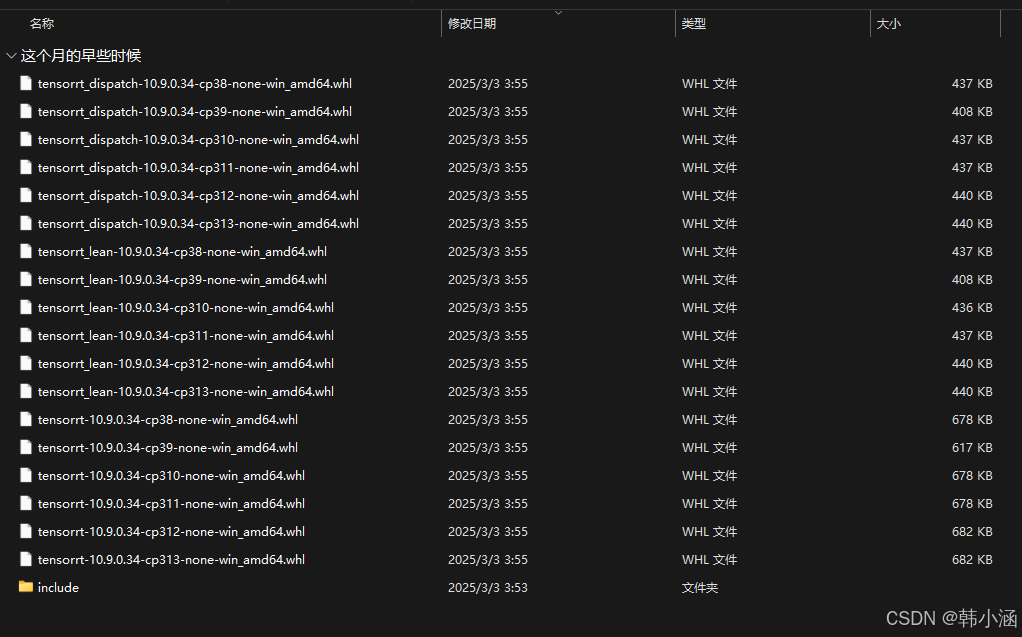Click 436 KB size of tensorrt_lean cp310 wheel
Image resolution: width=1022 pixels, height=637 pixels.
coord(972,308)
